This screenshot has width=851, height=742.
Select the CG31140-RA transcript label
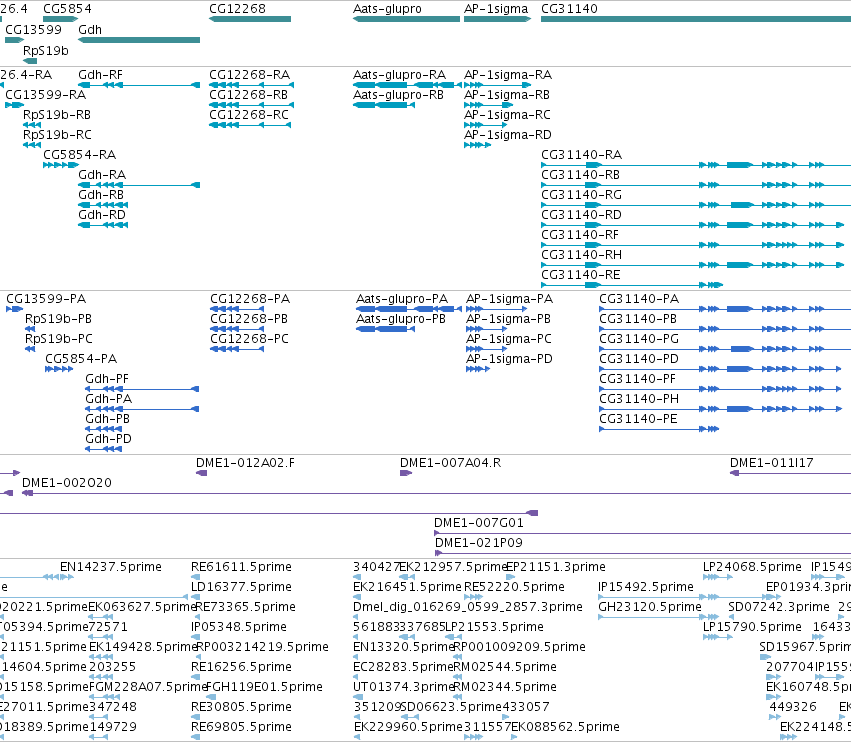click(x=582, y=155)
